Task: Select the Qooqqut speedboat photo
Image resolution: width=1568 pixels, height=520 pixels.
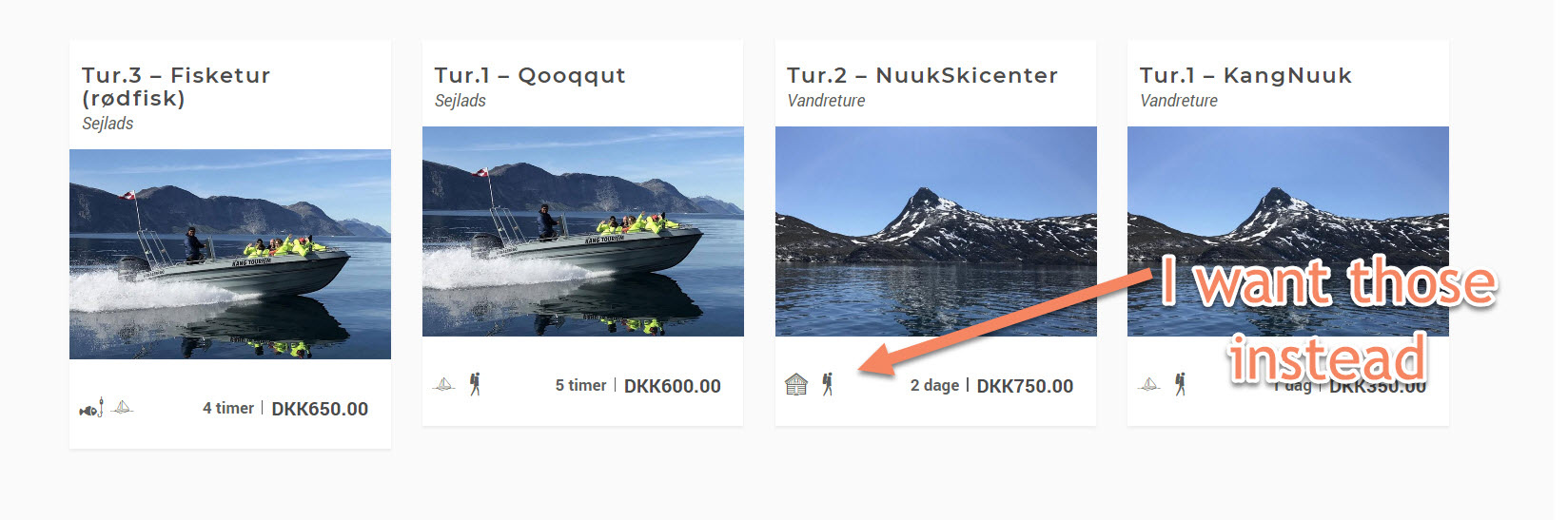Action: point(583,231)
